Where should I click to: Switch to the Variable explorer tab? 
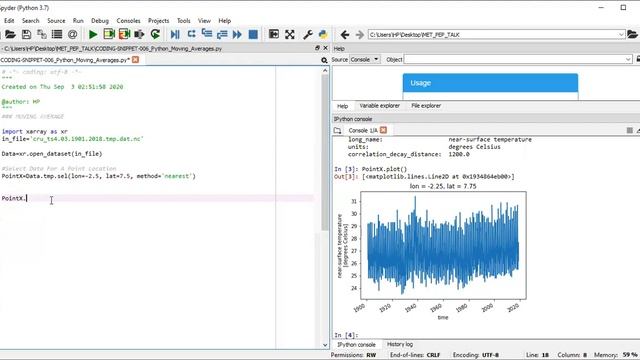pyautogui.click(x=380, y=106)
